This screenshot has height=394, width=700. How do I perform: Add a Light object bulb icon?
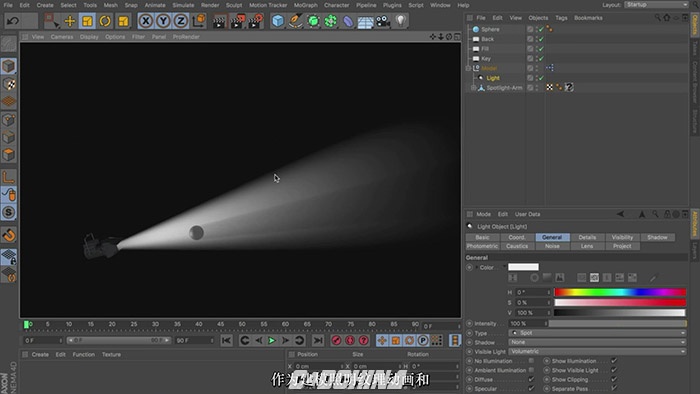(401, 21)
